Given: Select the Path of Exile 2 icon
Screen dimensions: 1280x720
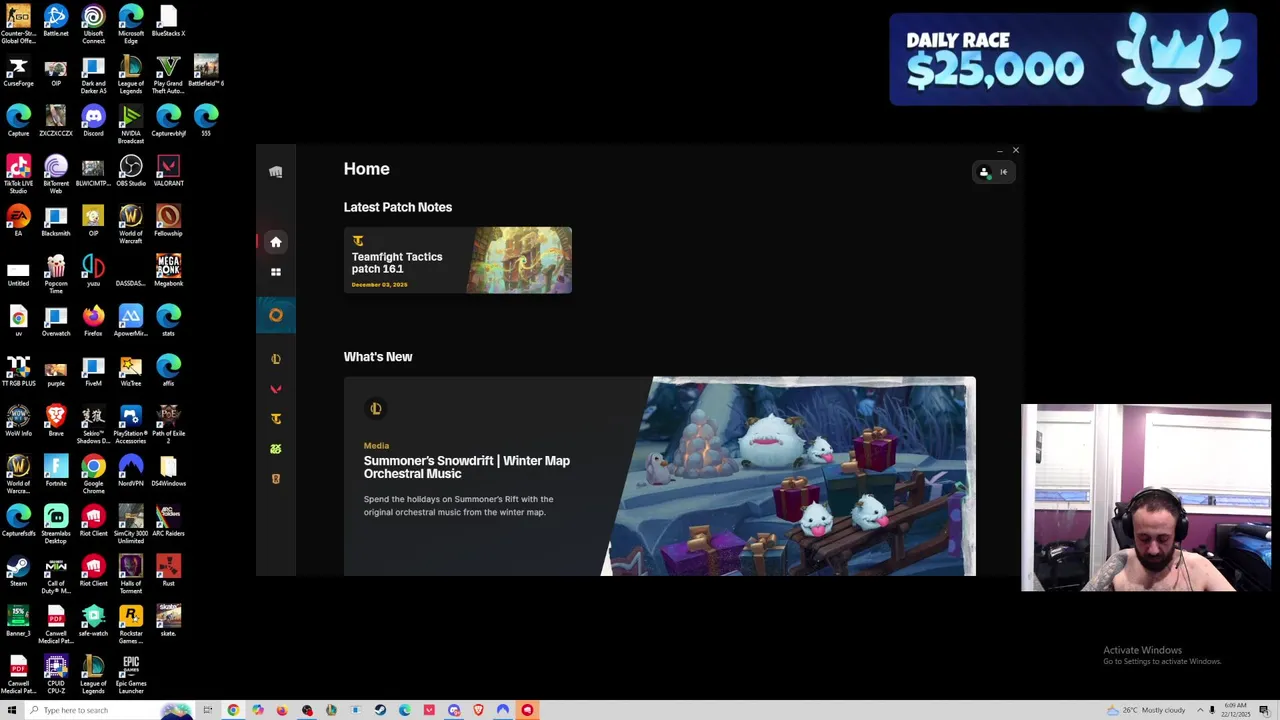Looking at the screenshot, I should (x=168, y=424).
